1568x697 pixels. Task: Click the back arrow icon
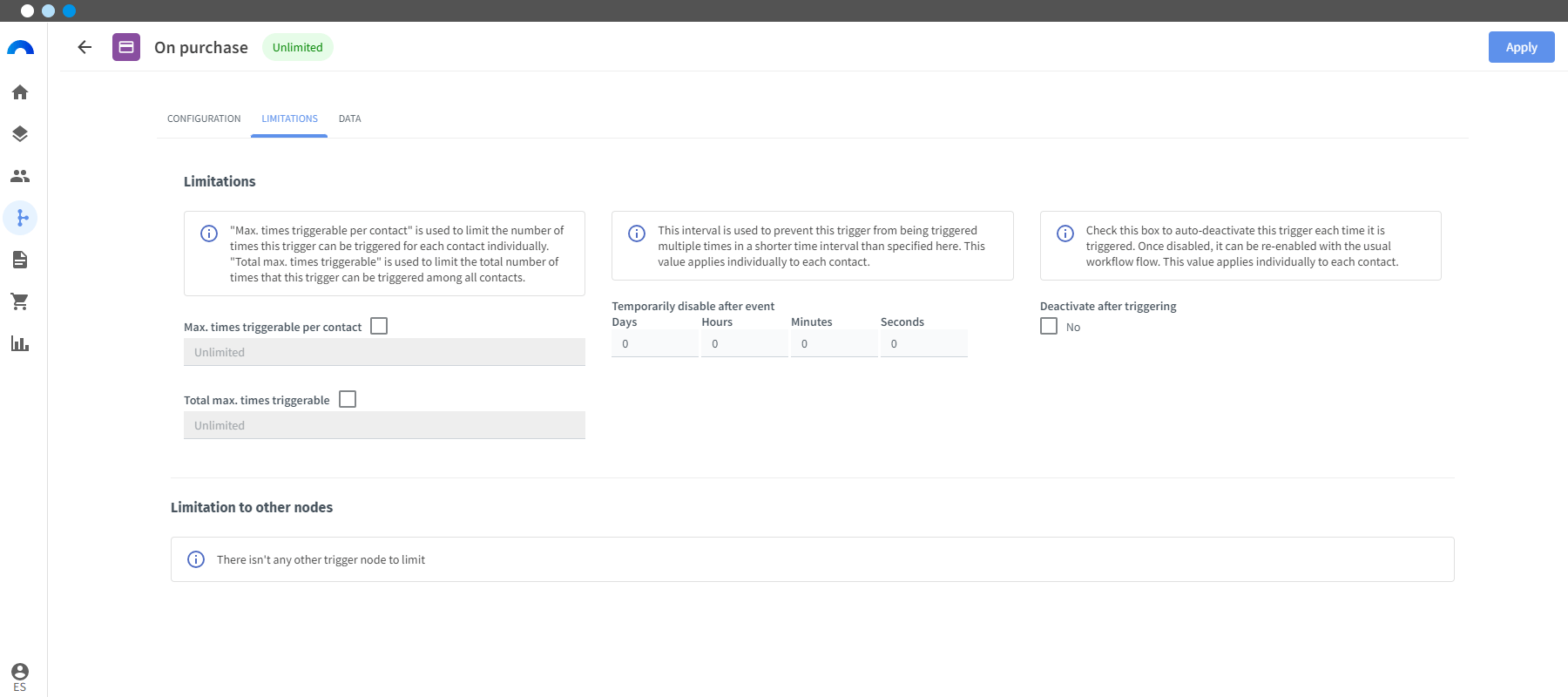[x=84, y=47]
